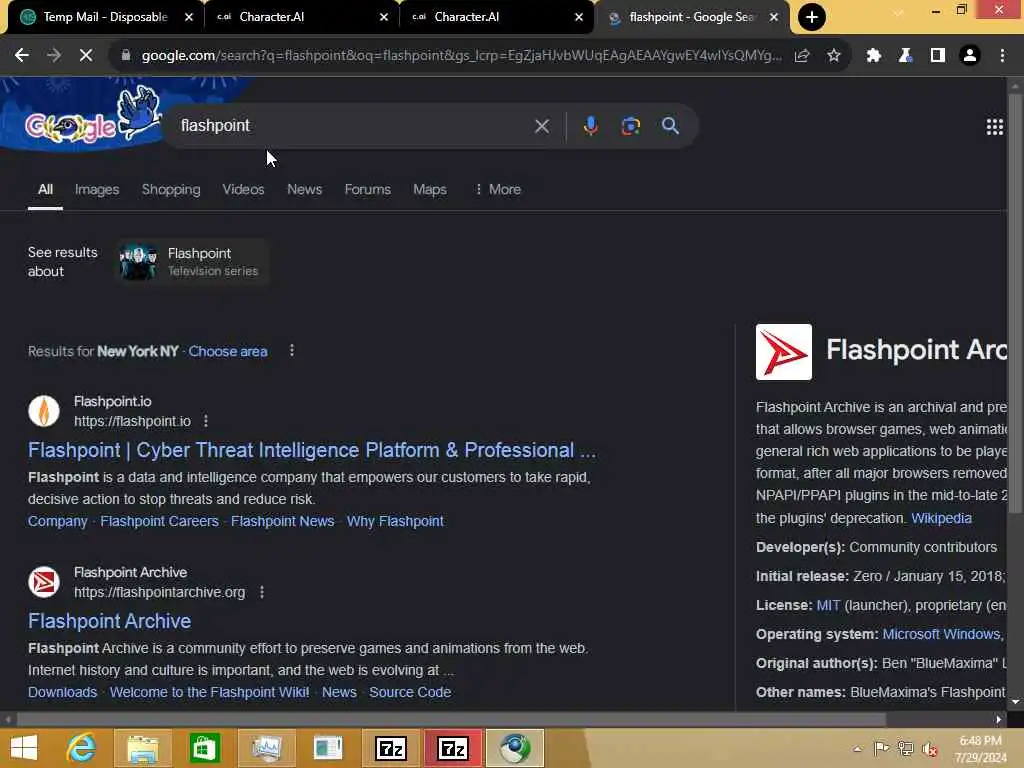Screen dimensions: 1024x768
Task: Open the Why Flashpoint sitelink
Action: pos(395,521)
